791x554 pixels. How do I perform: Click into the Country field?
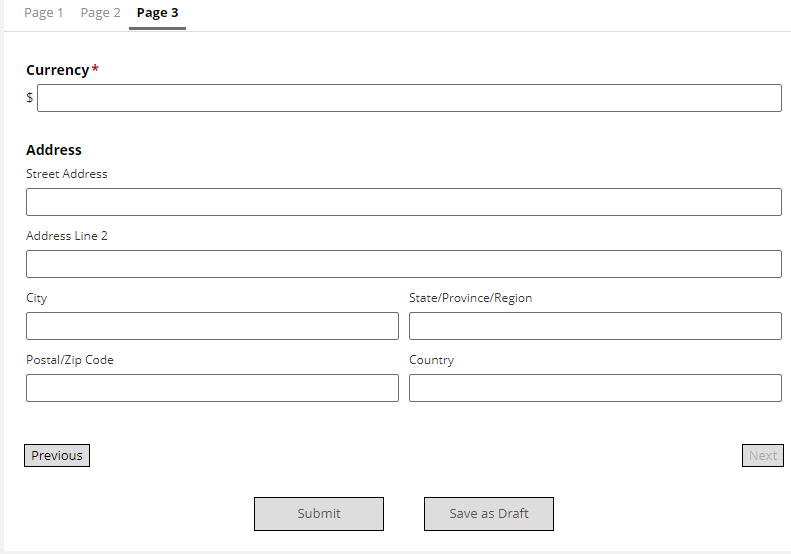[595, 388]
